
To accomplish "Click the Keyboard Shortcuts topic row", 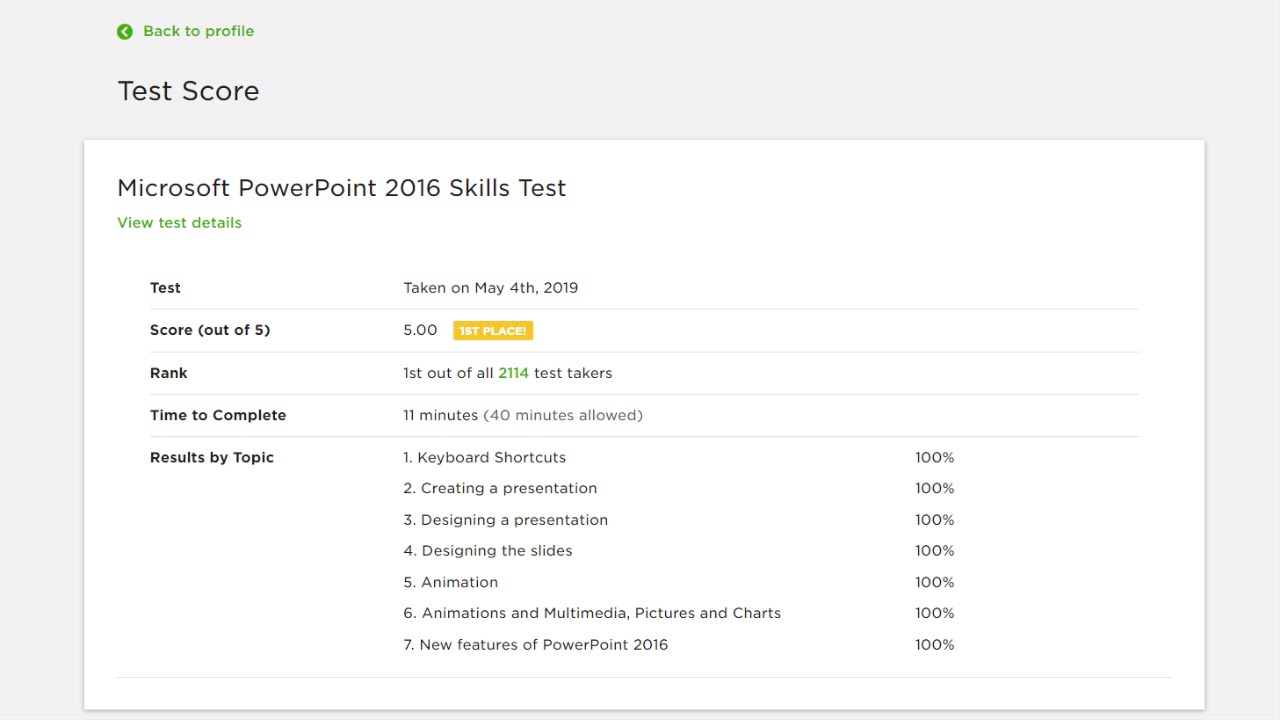I will click(x=484, y=457).
